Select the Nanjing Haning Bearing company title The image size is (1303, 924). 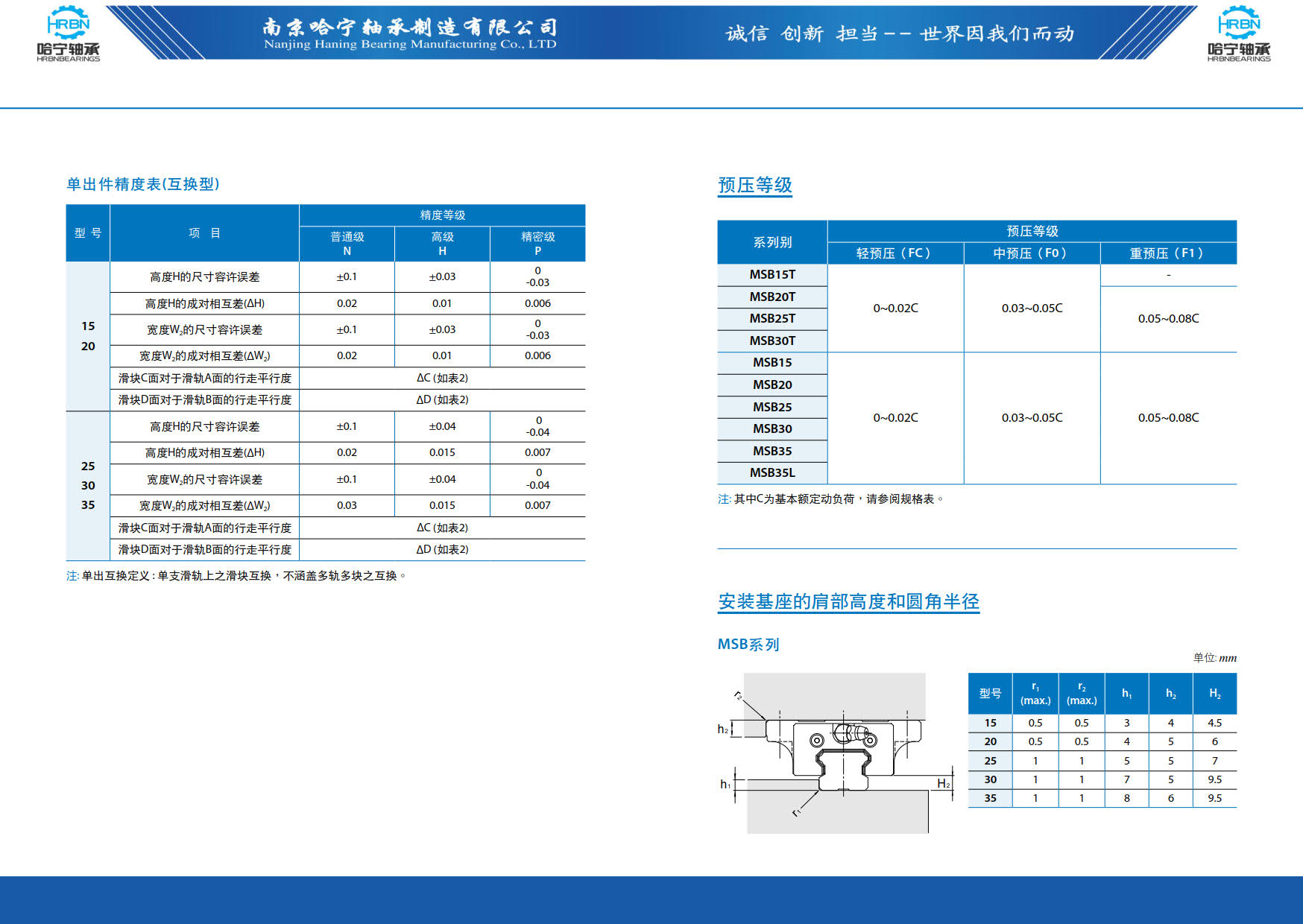click(410, 34)
